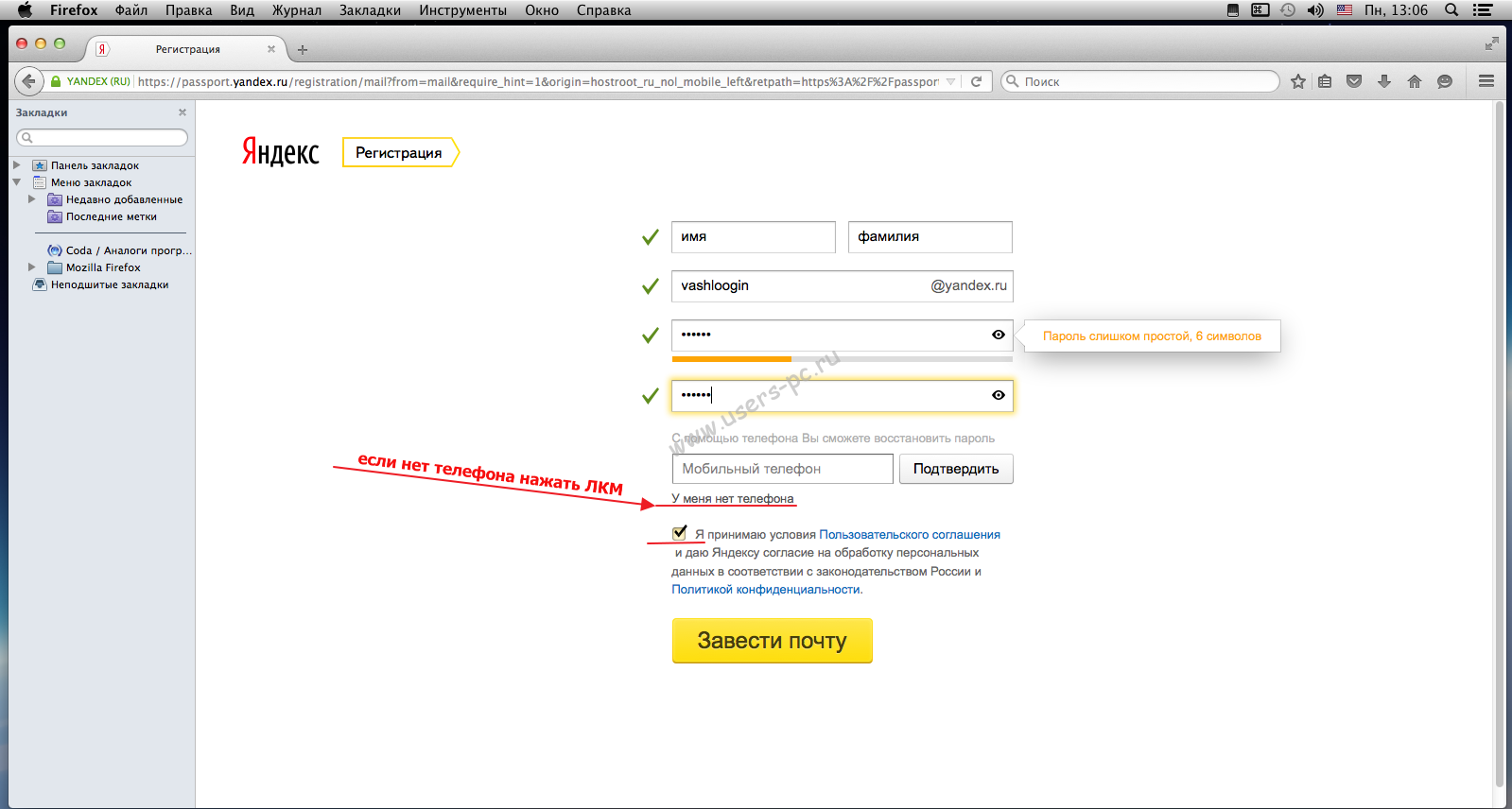Click the green lock site identity icon
The width and height of the screenshot is (1512, 809).
pos(56,81)
